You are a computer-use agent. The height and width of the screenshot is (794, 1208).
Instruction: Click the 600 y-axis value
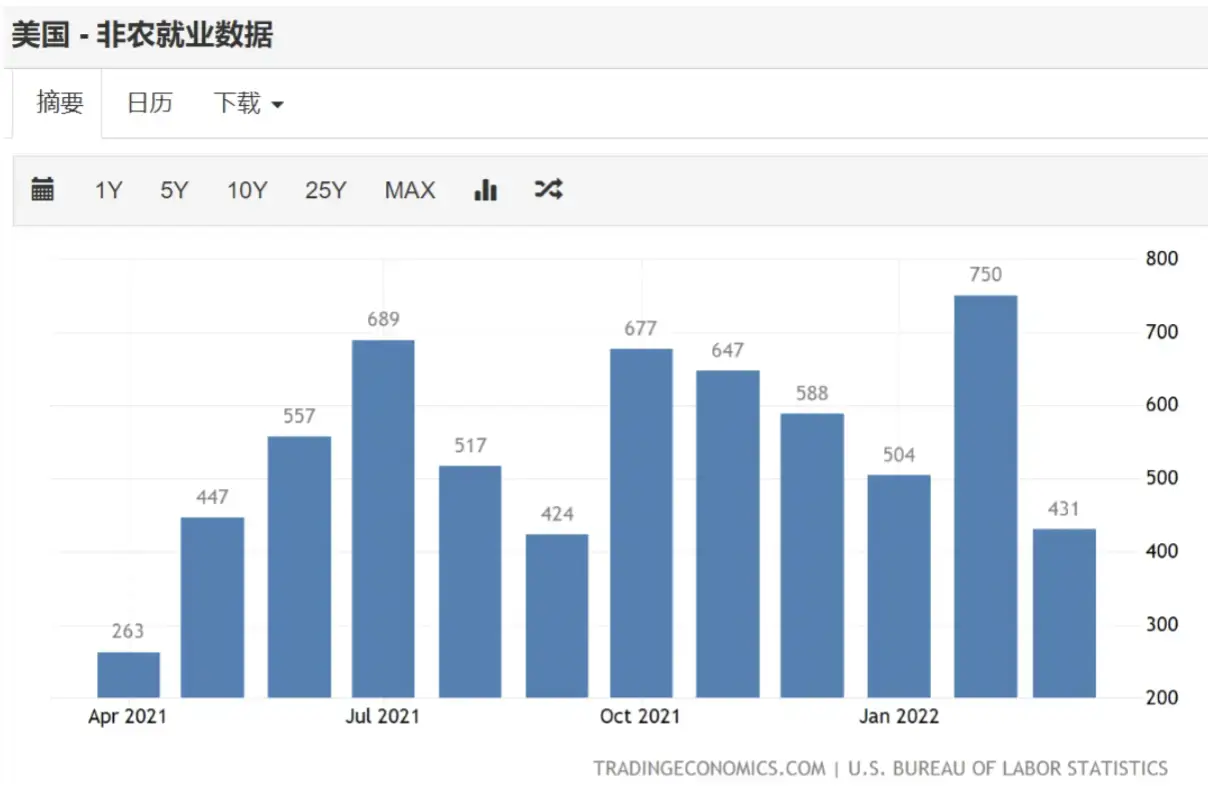point(1162,405)
